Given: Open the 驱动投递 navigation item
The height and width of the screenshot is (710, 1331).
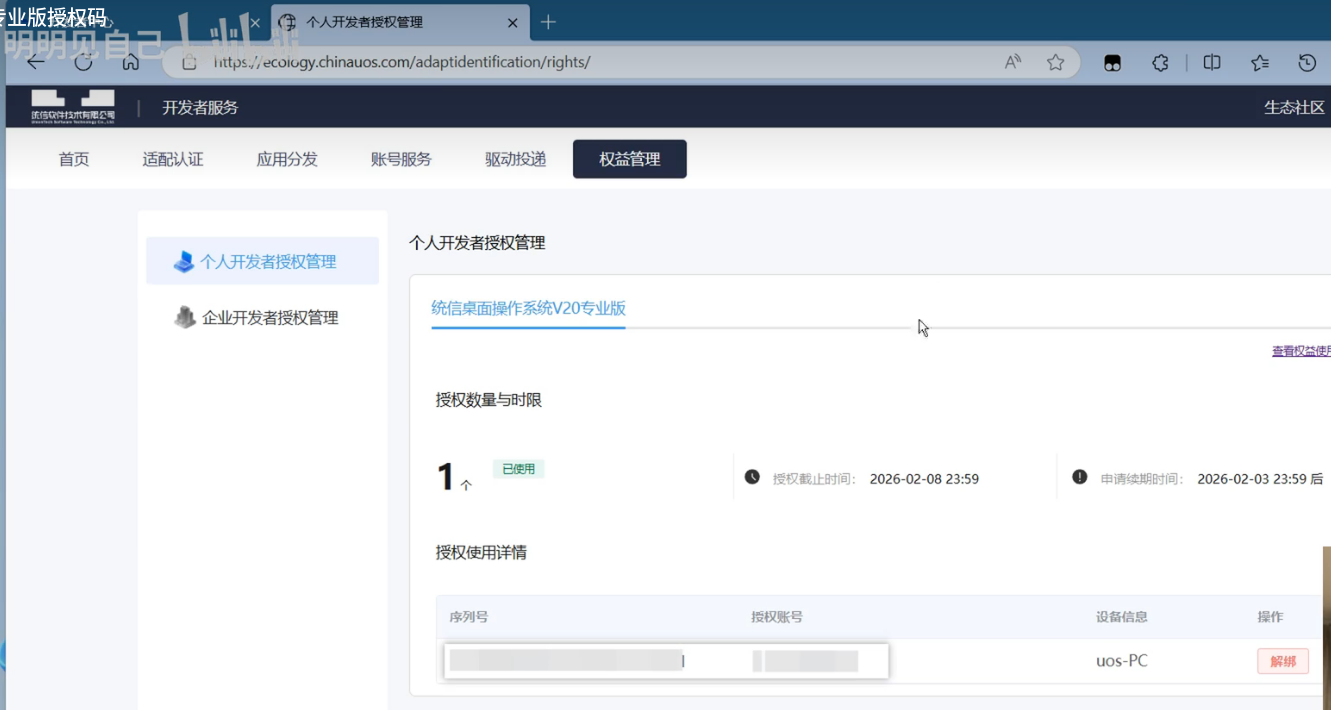Looking at the screenshot, I should 516,159.
